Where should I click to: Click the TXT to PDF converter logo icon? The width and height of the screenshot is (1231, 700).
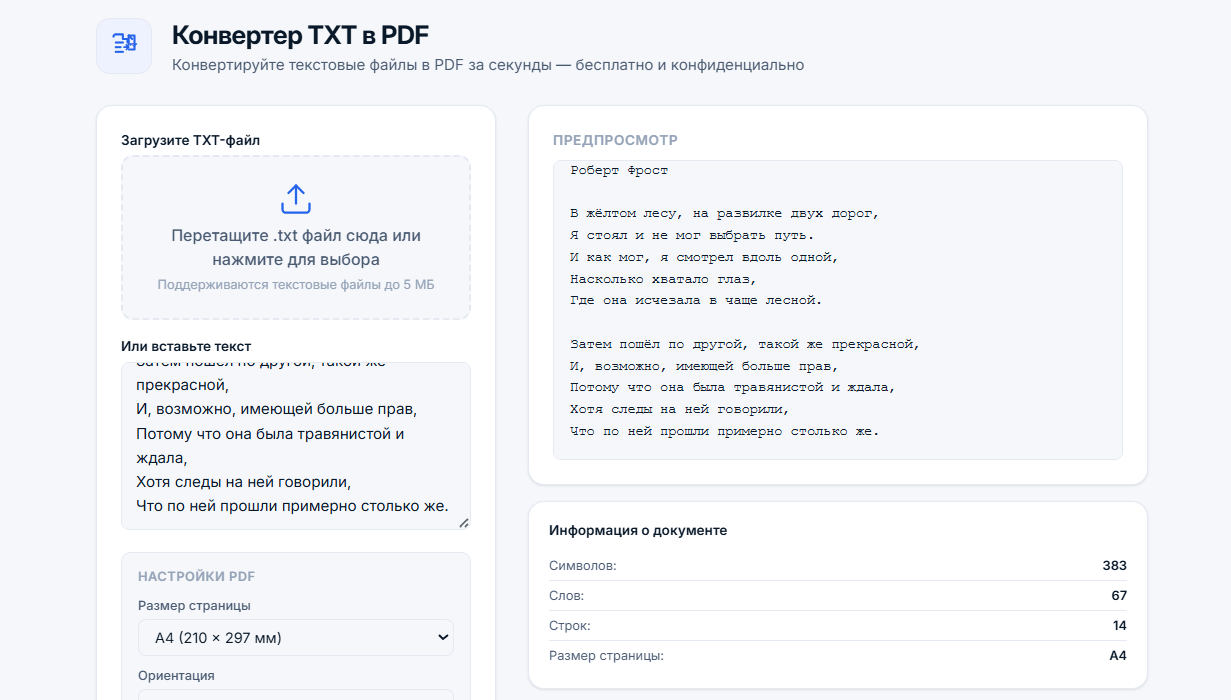tap(124, 46)
